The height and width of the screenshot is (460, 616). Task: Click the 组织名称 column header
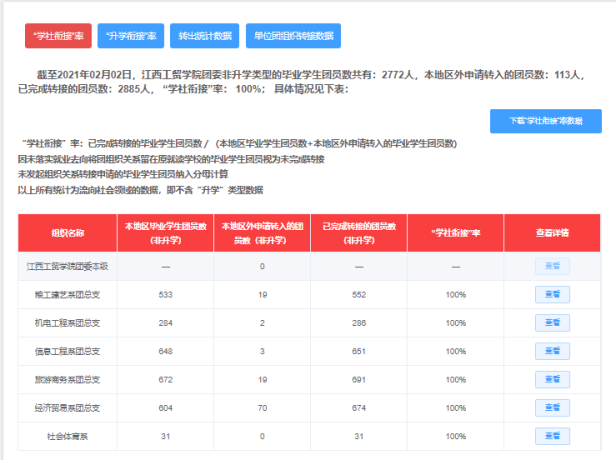(x=67, y=233)
